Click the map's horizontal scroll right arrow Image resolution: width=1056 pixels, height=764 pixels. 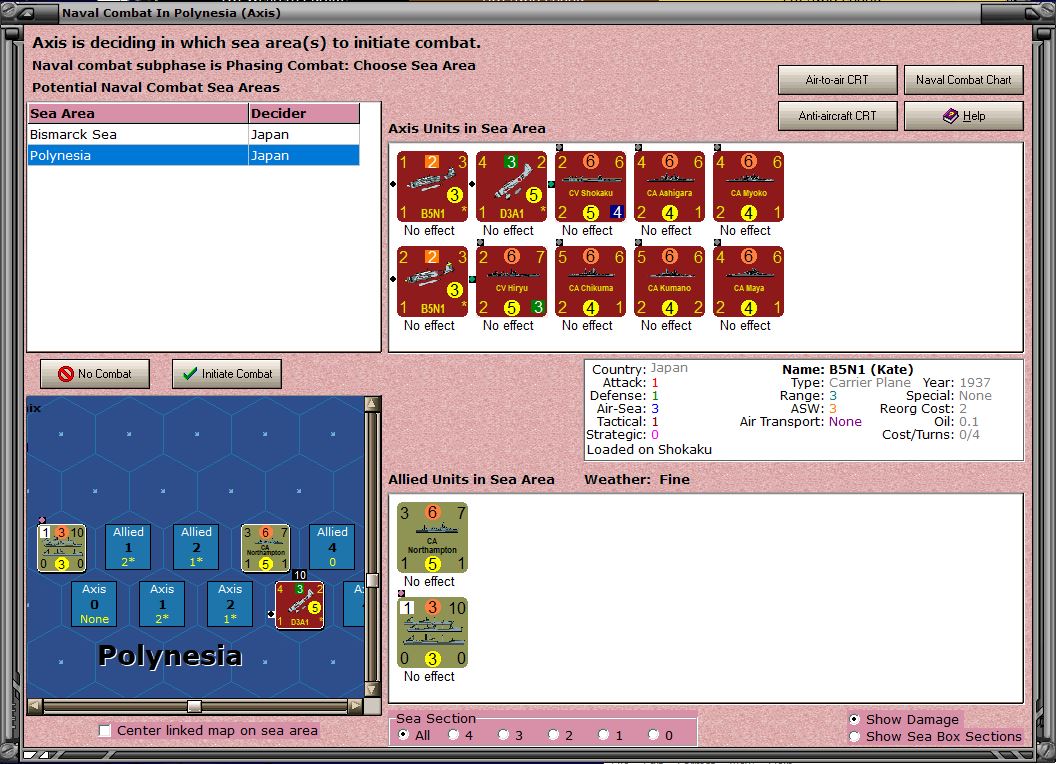pyautogui.click(x=355, y=706)
